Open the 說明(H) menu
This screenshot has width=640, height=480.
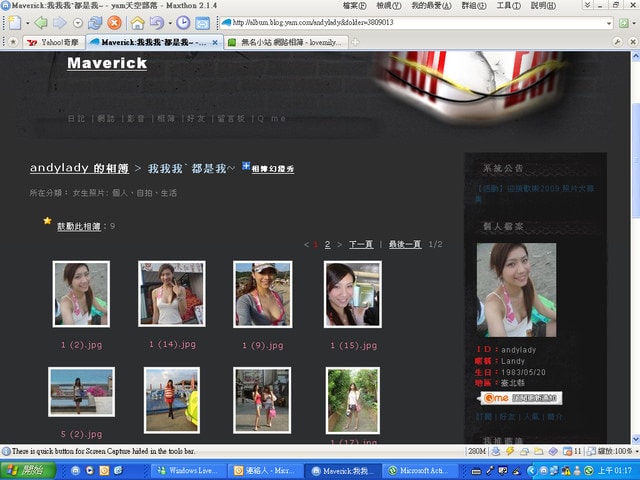point(543,6)
